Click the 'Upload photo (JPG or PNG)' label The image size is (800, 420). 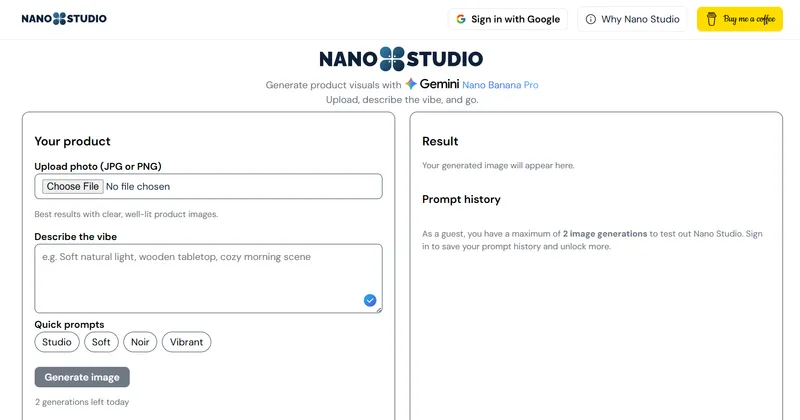pos(98,166)
